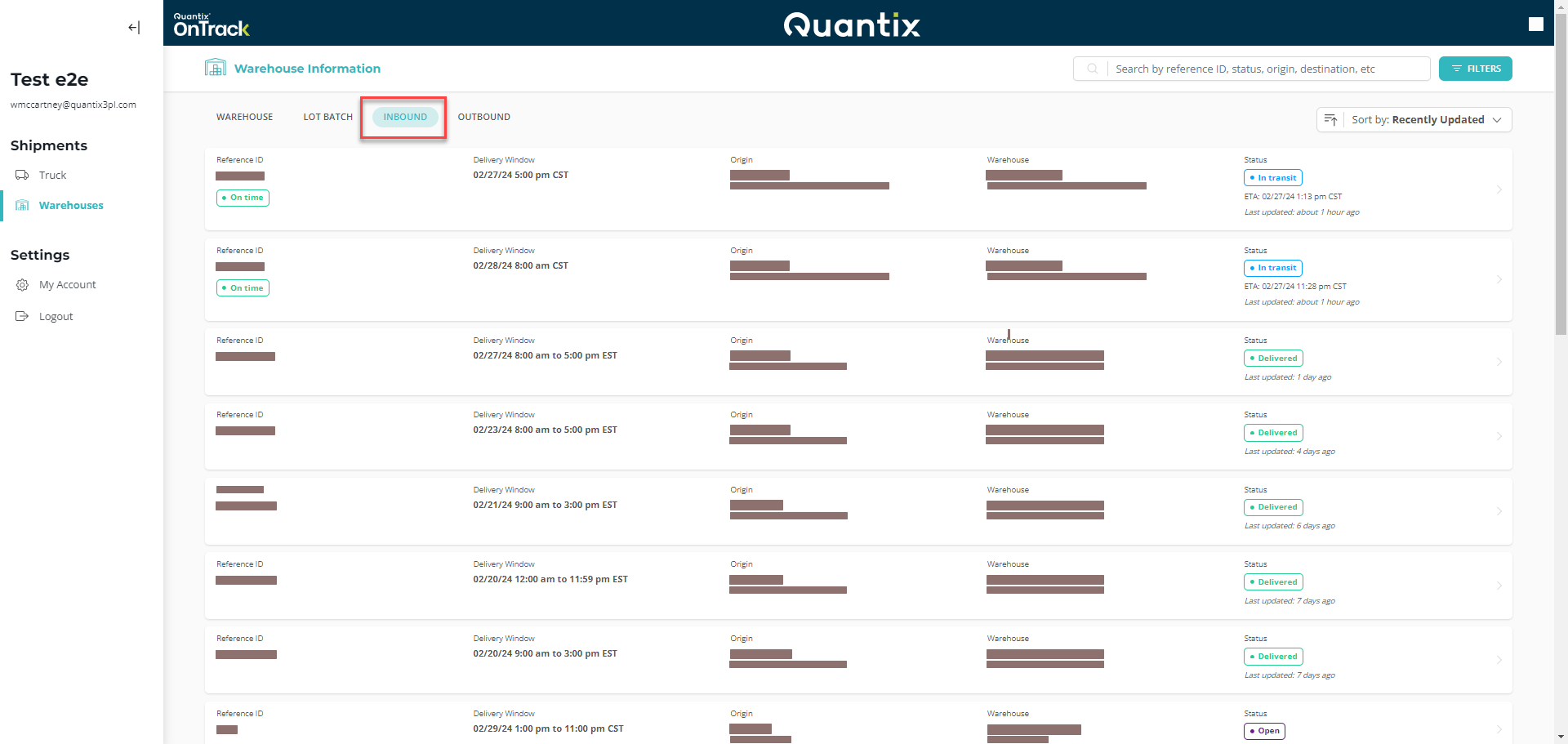
Task: Click the search magnifier icon
Action: click(x=1092, y=69)
